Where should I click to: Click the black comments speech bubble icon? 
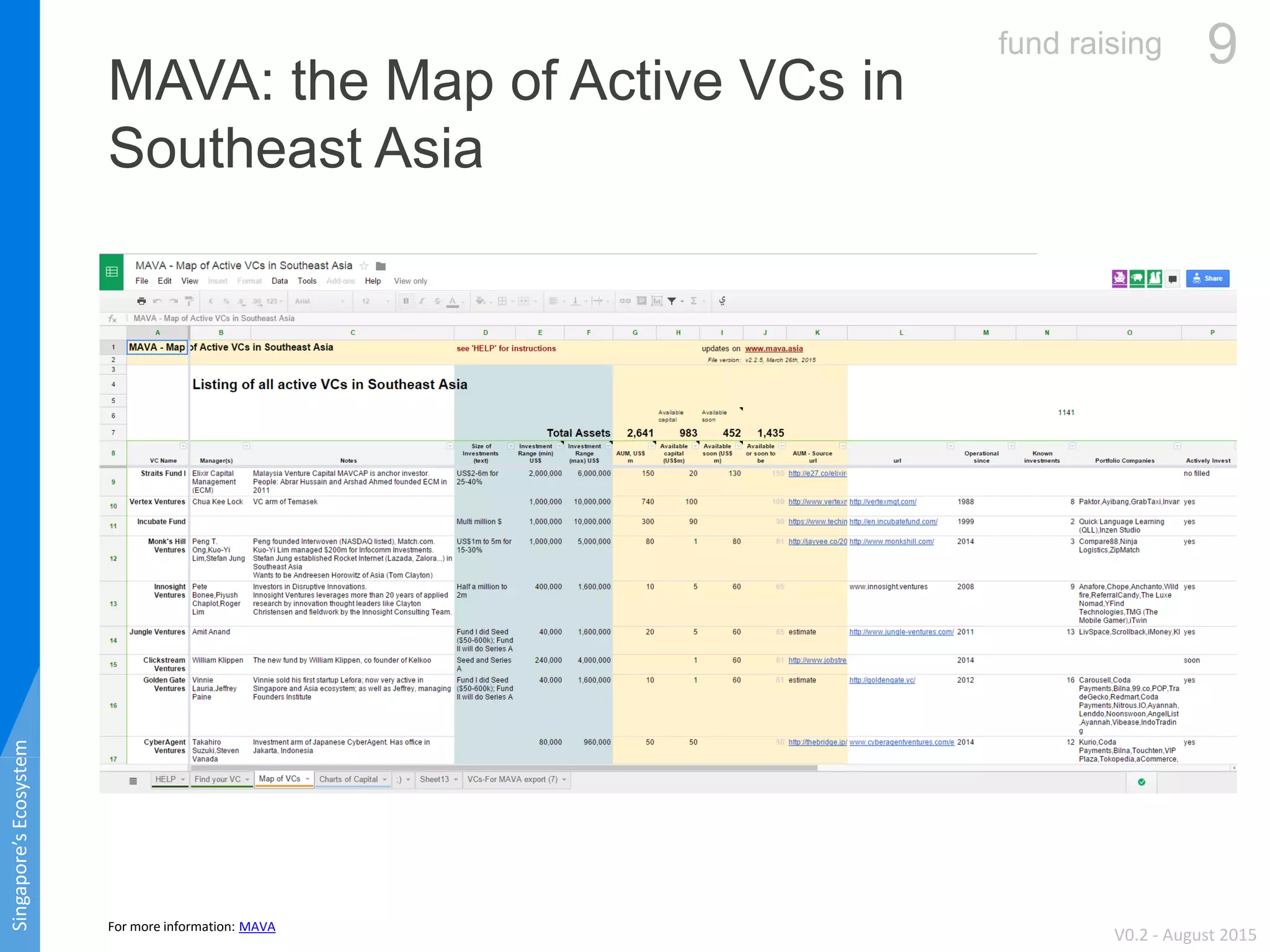click(1173, 279)
